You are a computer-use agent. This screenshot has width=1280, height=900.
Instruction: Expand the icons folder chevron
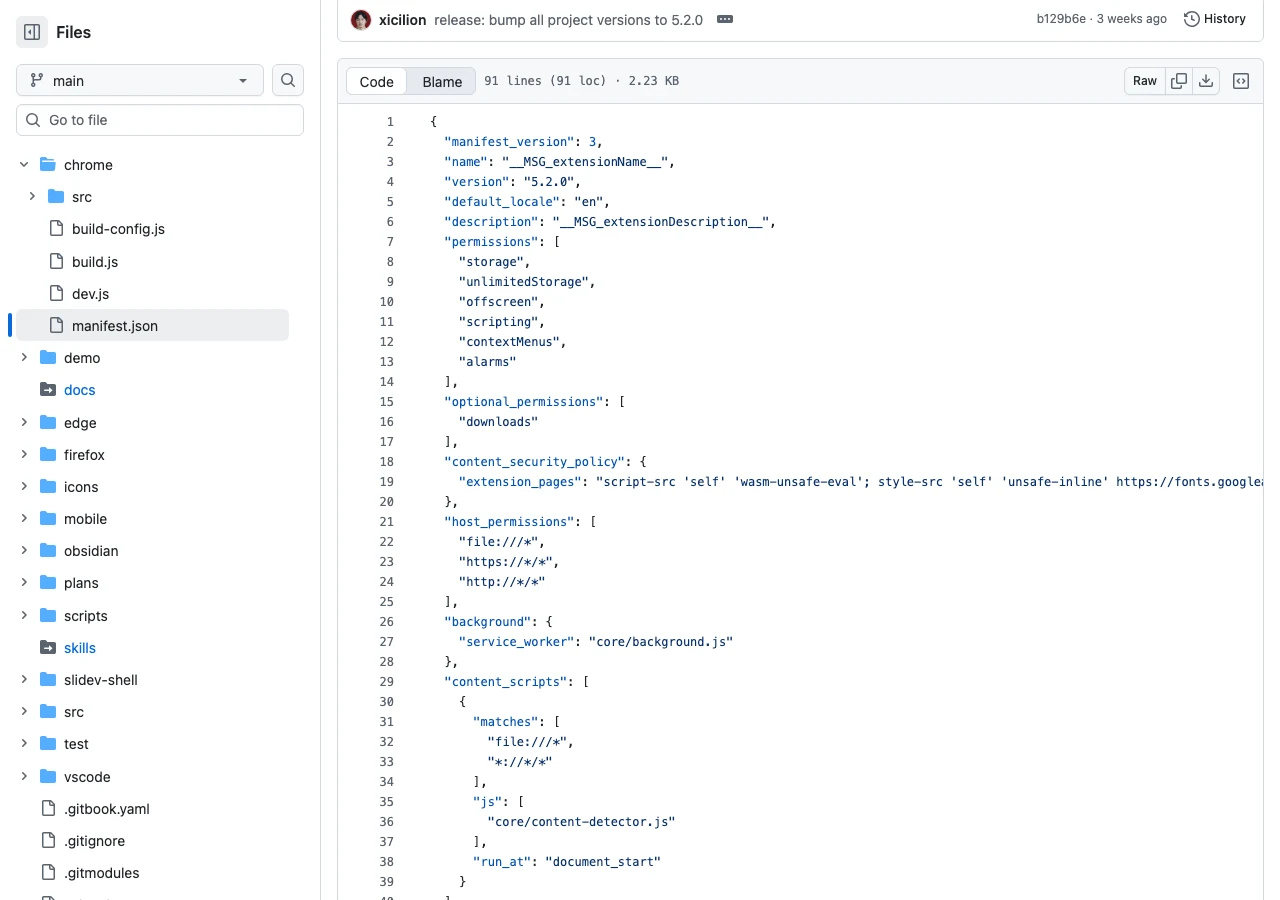pos(24,487)
